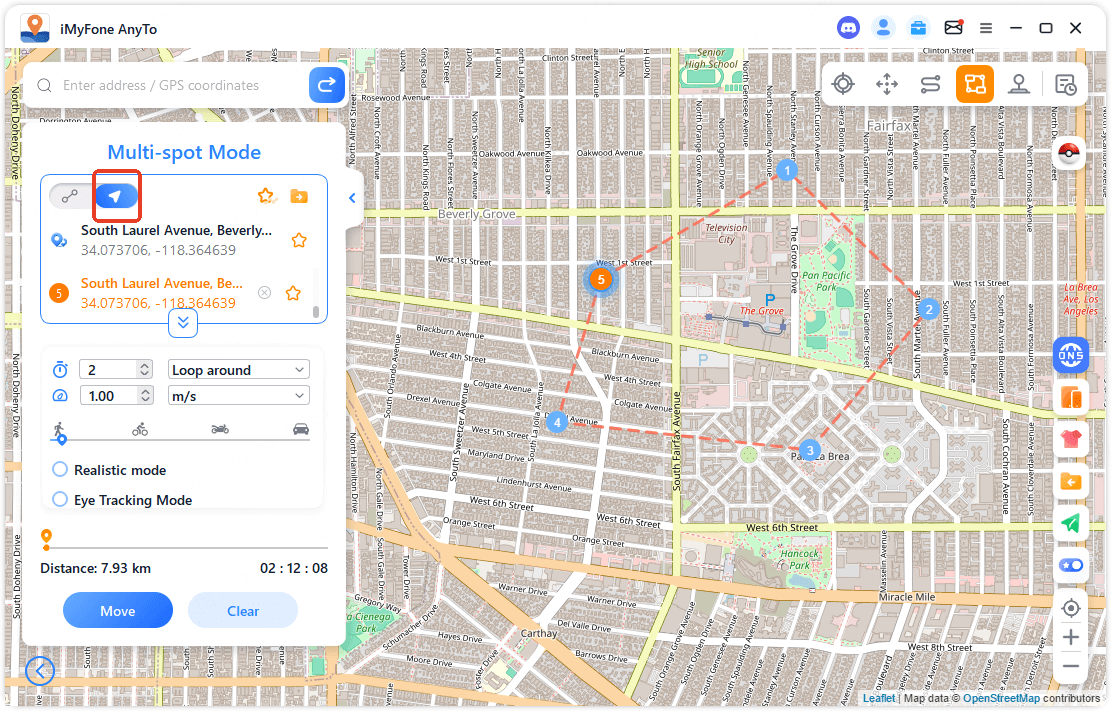Select the two-spot route mode icon
Image resolution: width=1111 pixels, height=711 pixels.
(931, 84)
